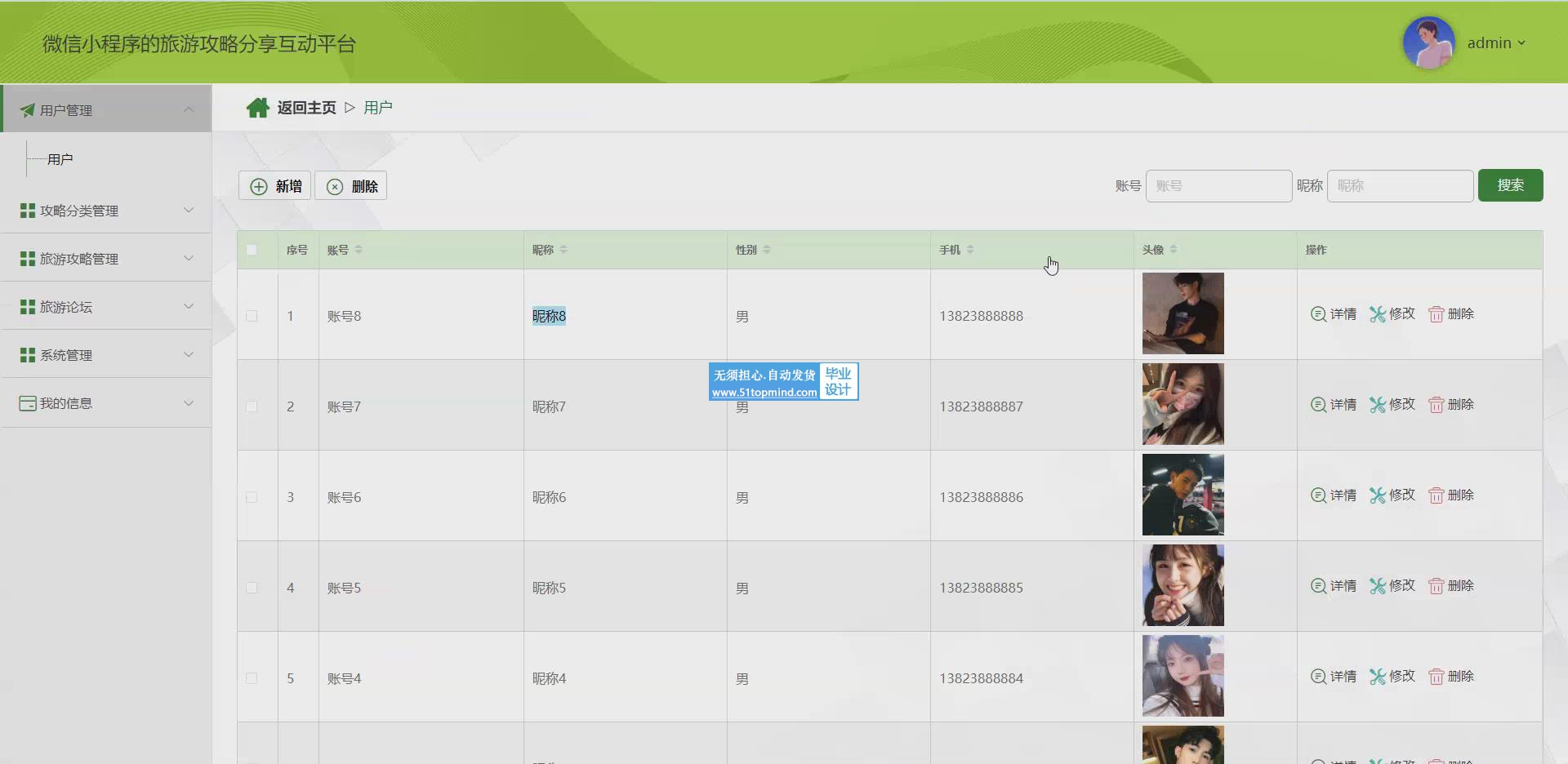This screenshot has height=764, width=1568.
Task: Click the edit tools icon for 账号7
Action: (x=1378, y=405)
